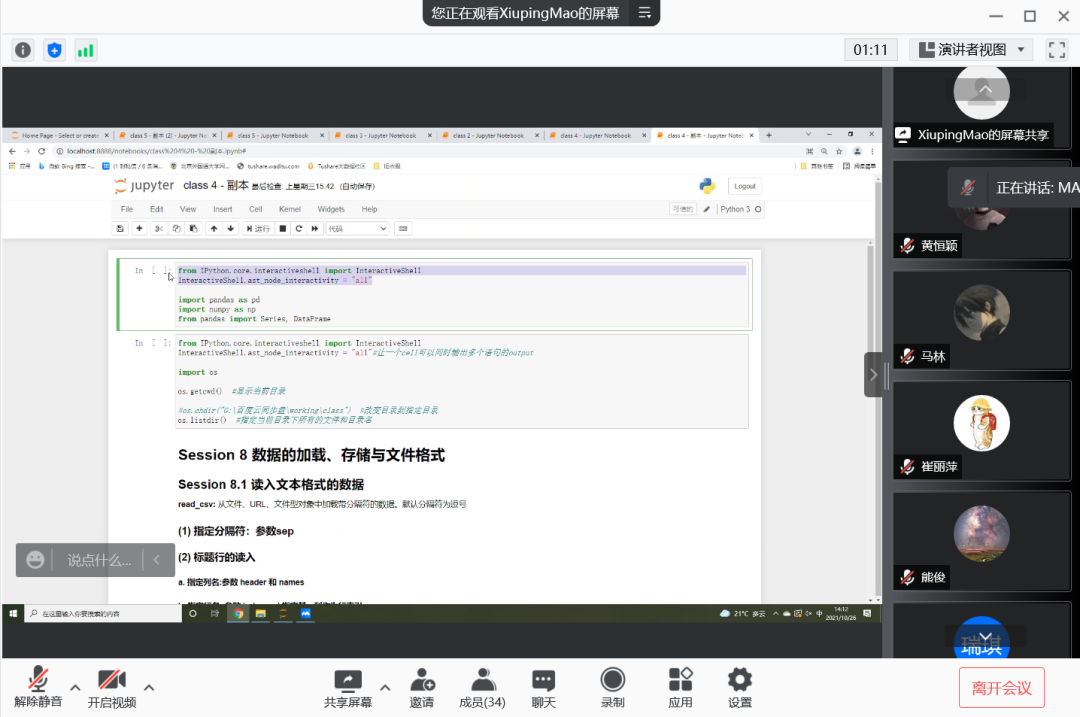Open the Members 成员(34) panel
1080x717 pixels.
482,688
